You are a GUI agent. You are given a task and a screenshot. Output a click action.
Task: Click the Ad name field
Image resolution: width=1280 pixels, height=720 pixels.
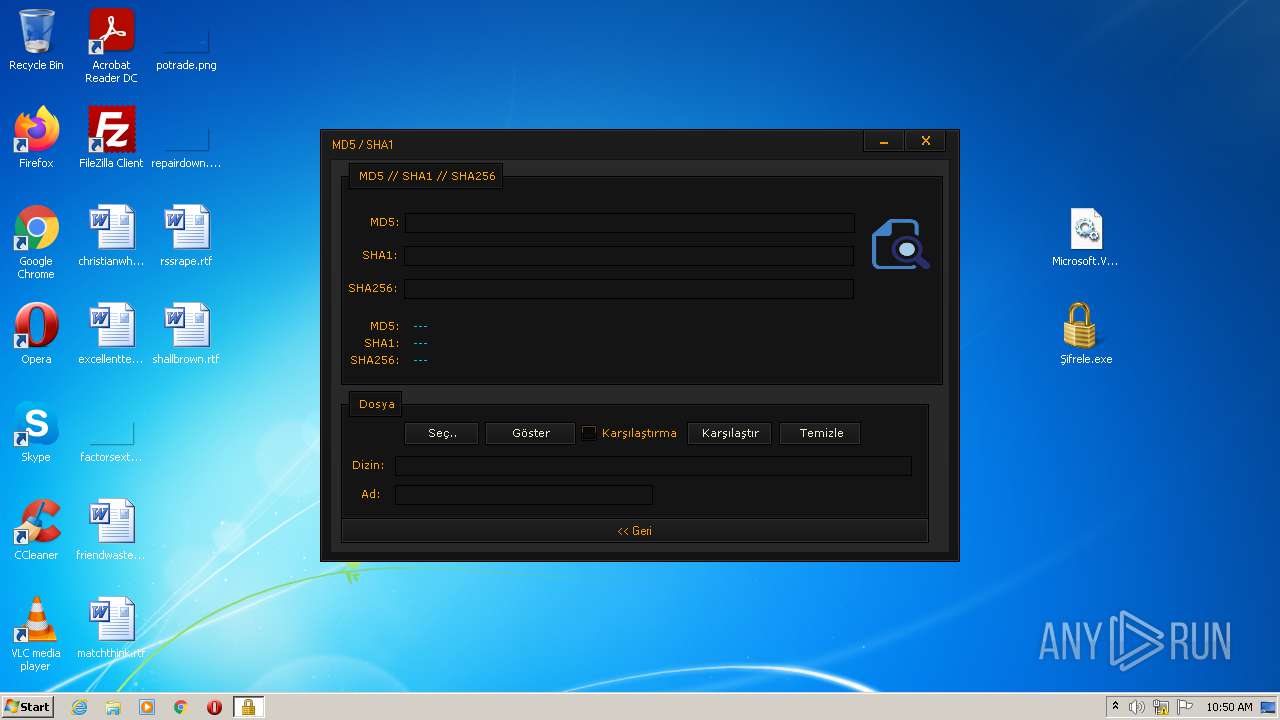[x=524, y=494]
